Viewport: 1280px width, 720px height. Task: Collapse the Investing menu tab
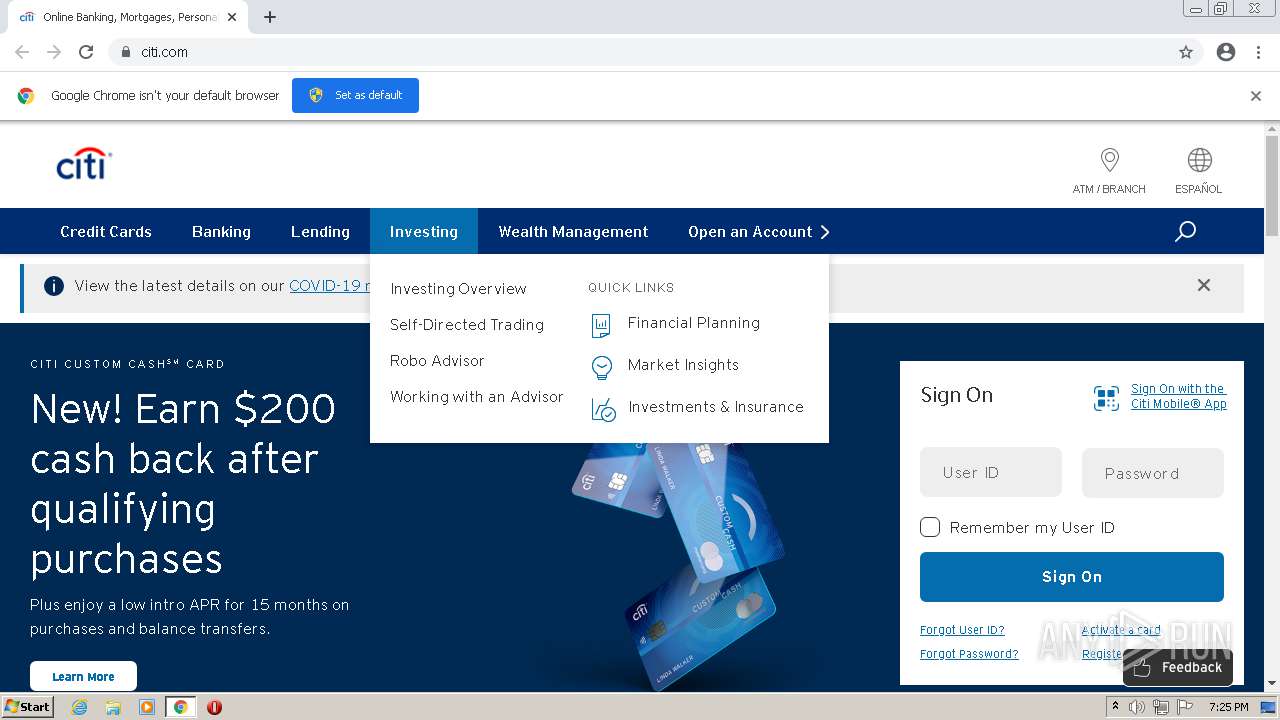click(424, 232)
